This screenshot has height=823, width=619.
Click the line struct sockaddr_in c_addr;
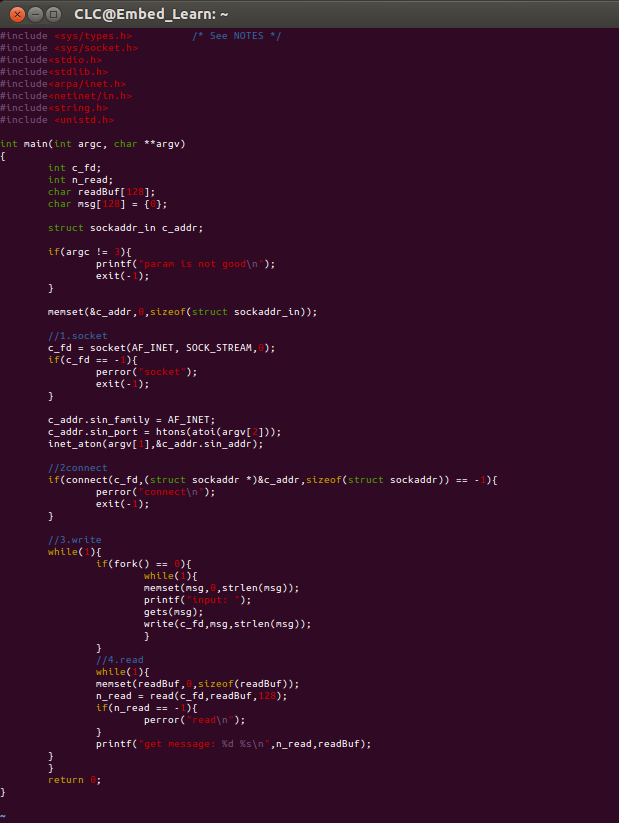pyautogui.click(x=125, y=228)
